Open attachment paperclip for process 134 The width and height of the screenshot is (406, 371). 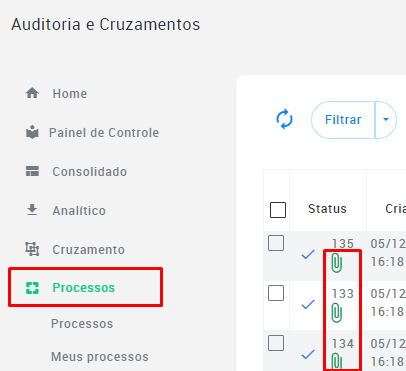pos(337,362)
